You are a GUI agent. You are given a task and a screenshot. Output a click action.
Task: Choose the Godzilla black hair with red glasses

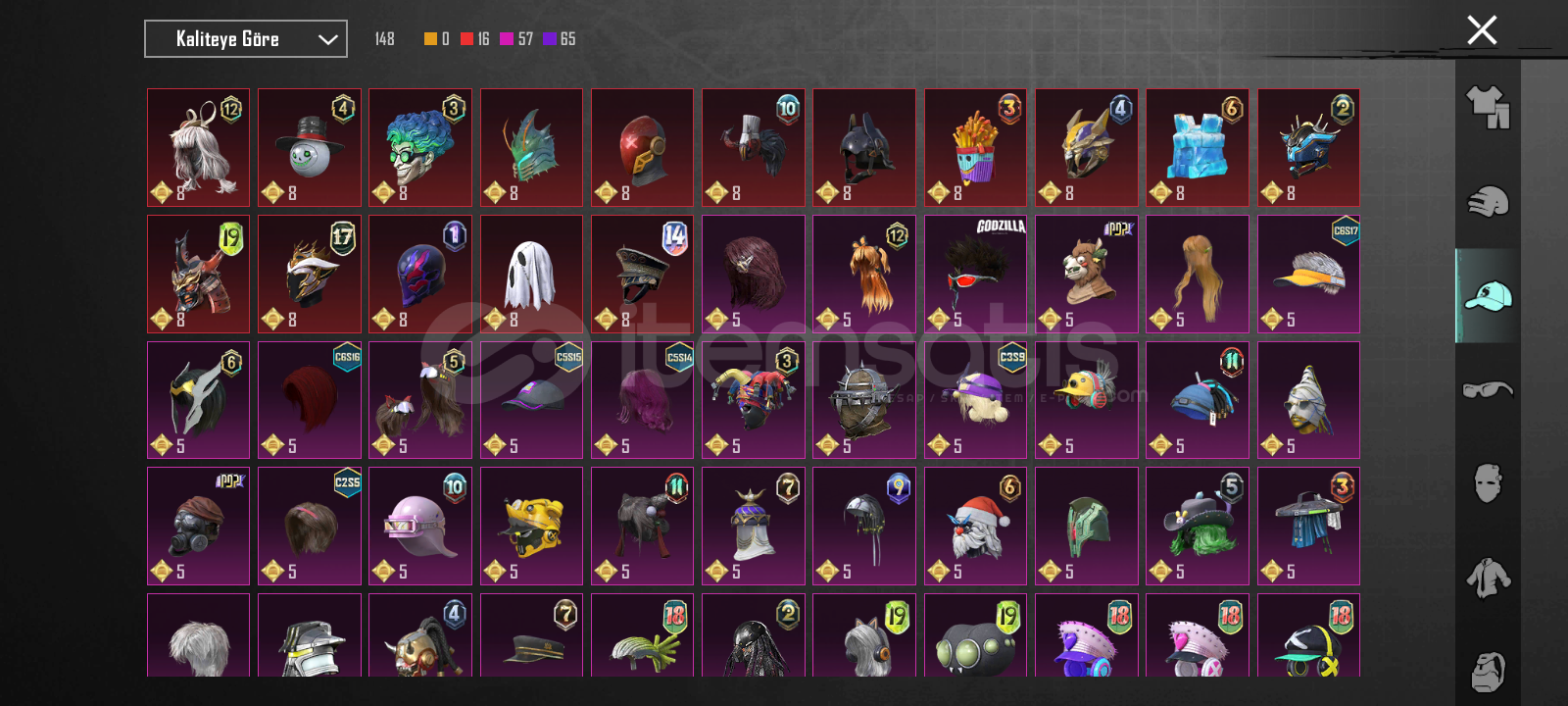click(976, 274)
